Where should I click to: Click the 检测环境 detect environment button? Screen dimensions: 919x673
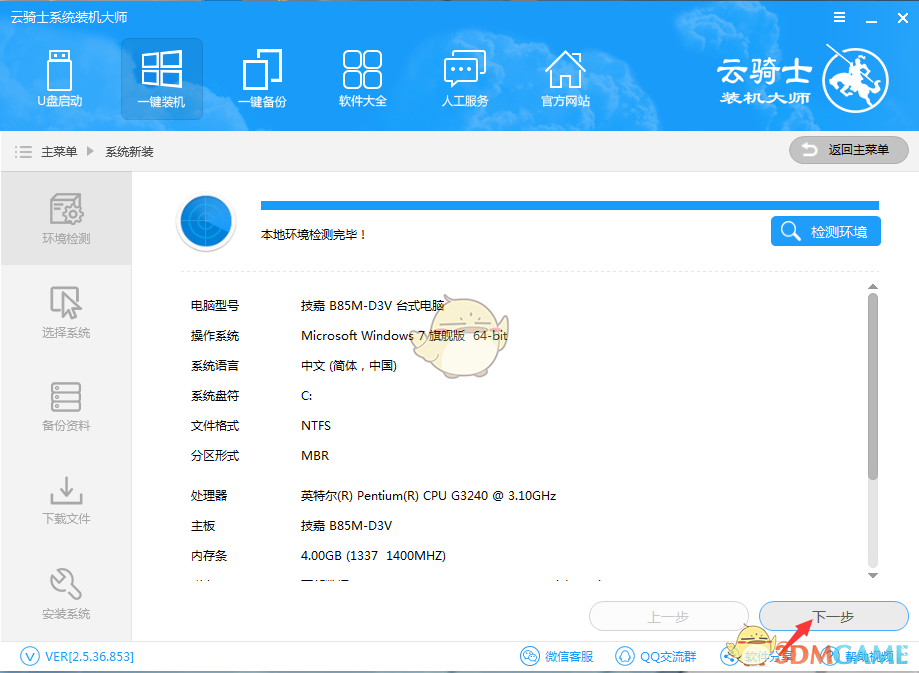825,232
